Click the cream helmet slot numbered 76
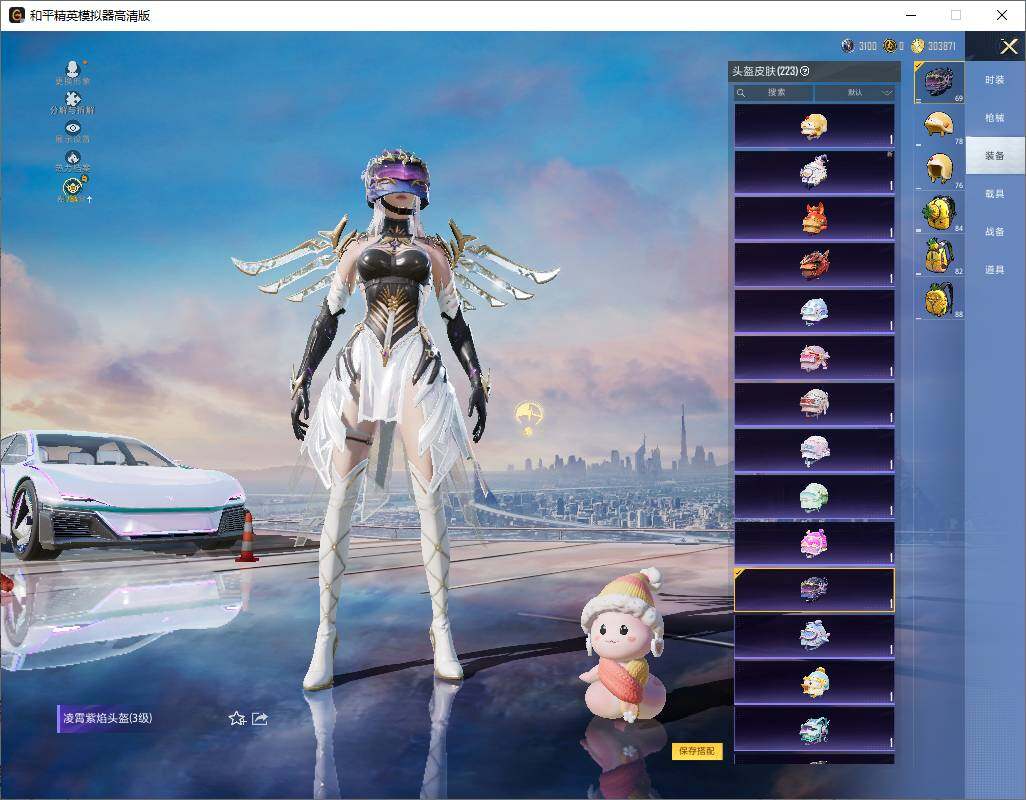The image size is (1026, 800). click(939, 169)
